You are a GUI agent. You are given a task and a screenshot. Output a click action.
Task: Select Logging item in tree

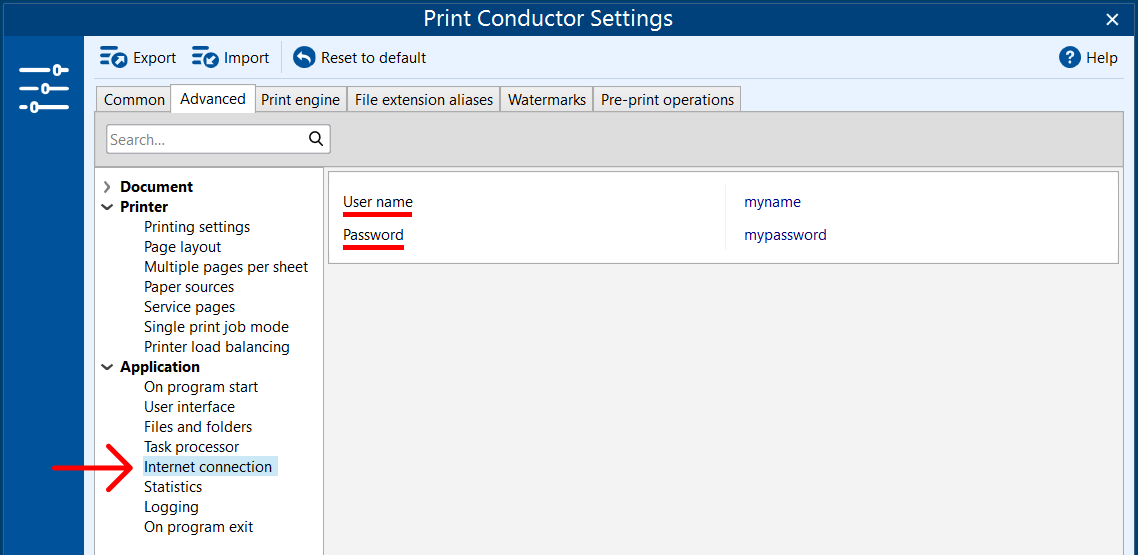pos(171,507)
